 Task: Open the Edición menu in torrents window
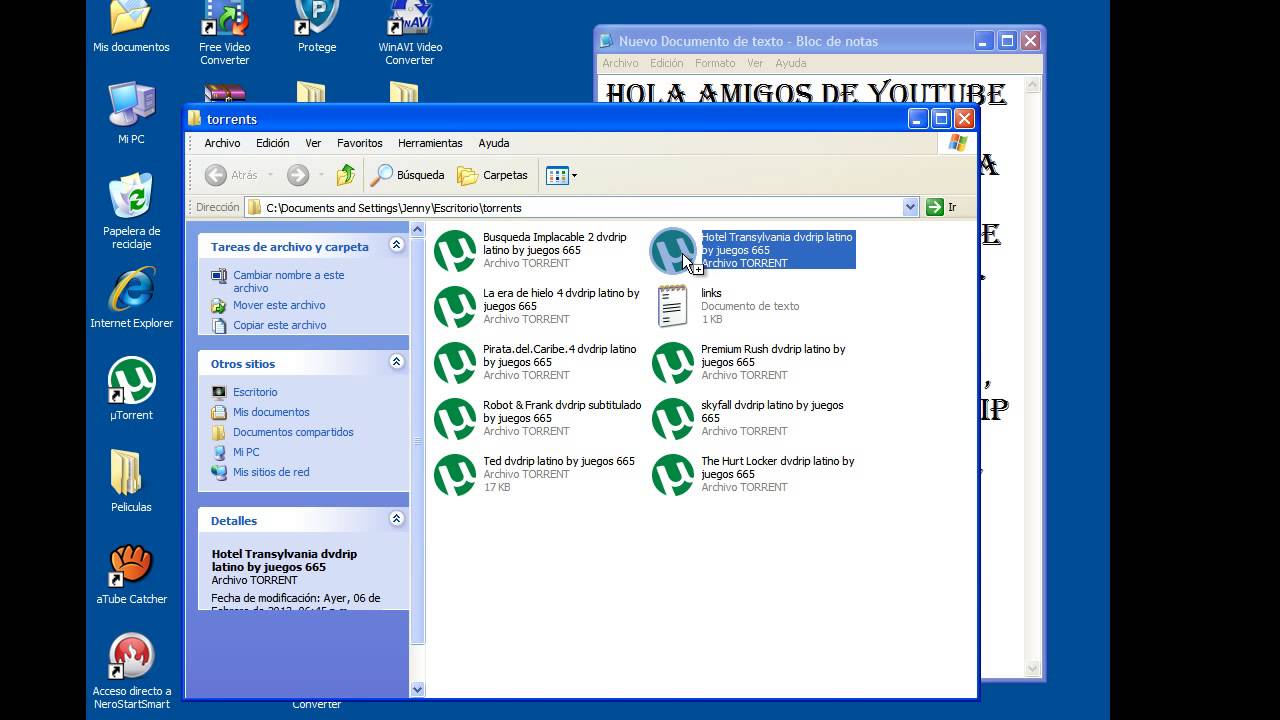point(272,143)
